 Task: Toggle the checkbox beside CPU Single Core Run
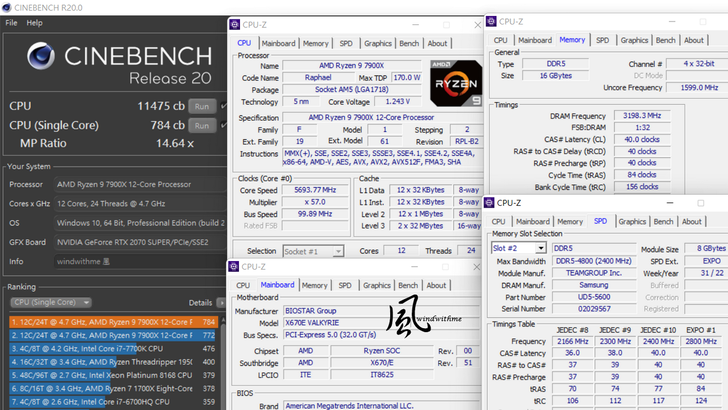click(224, 125)
